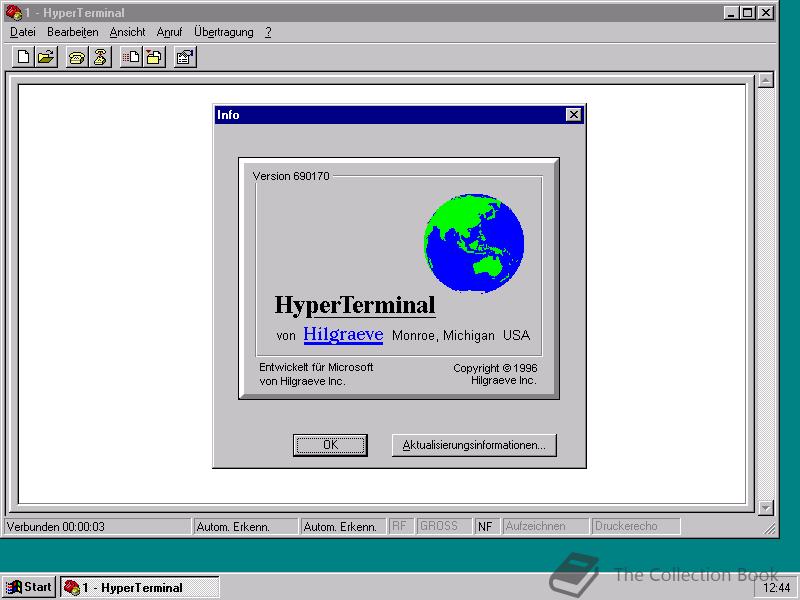800x600 pixels.
Task: Click the 12:44 taskbar clock
Action: 777,588
